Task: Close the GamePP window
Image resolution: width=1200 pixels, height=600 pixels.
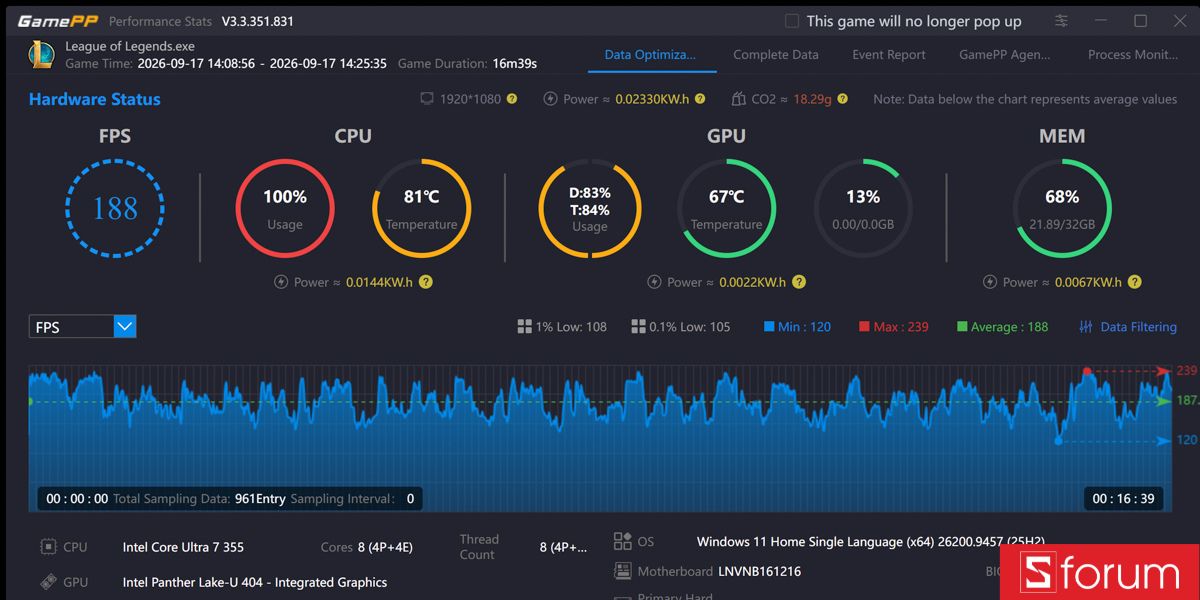Action: pyautogui.click(x=1179, y=21)
